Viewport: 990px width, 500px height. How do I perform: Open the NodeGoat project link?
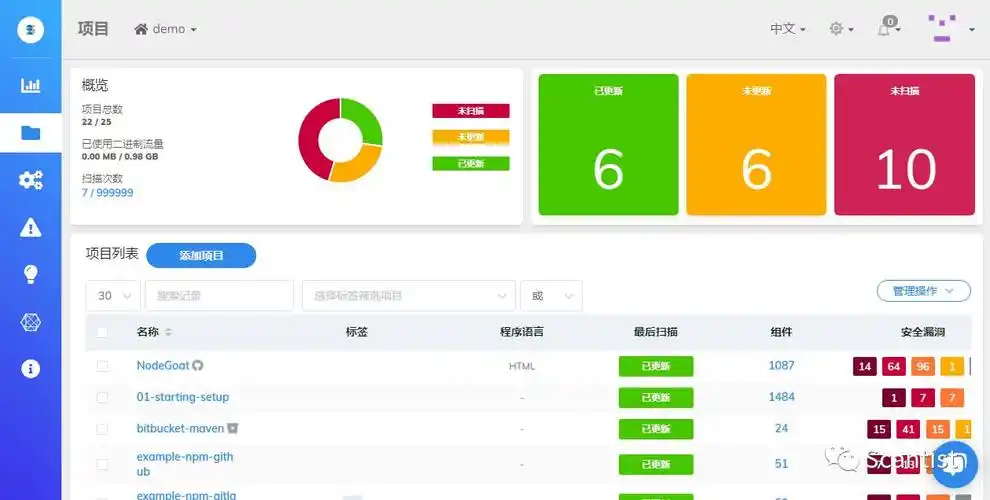(163, 366)
